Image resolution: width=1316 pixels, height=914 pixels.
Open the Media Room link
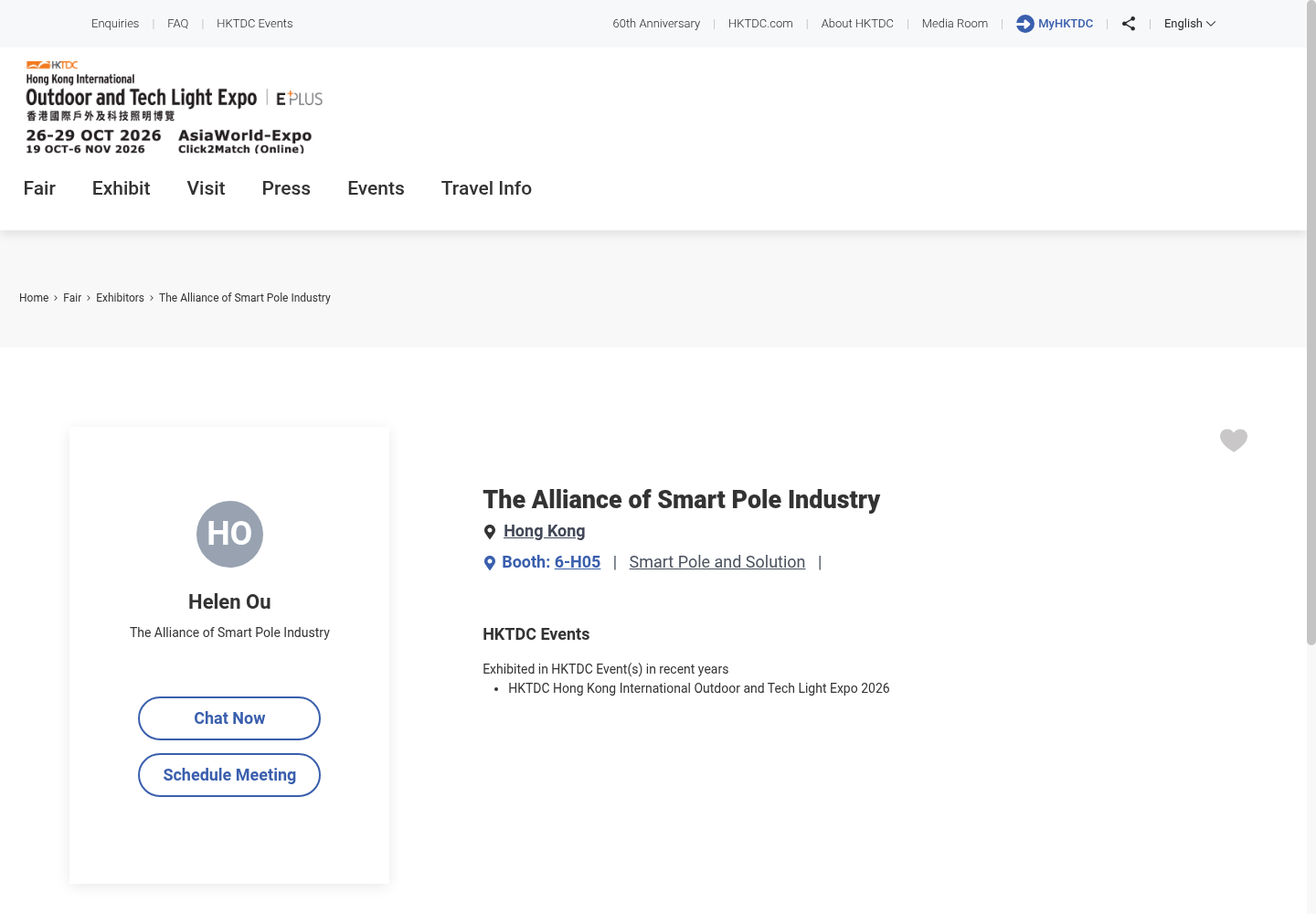click(955, 24)
